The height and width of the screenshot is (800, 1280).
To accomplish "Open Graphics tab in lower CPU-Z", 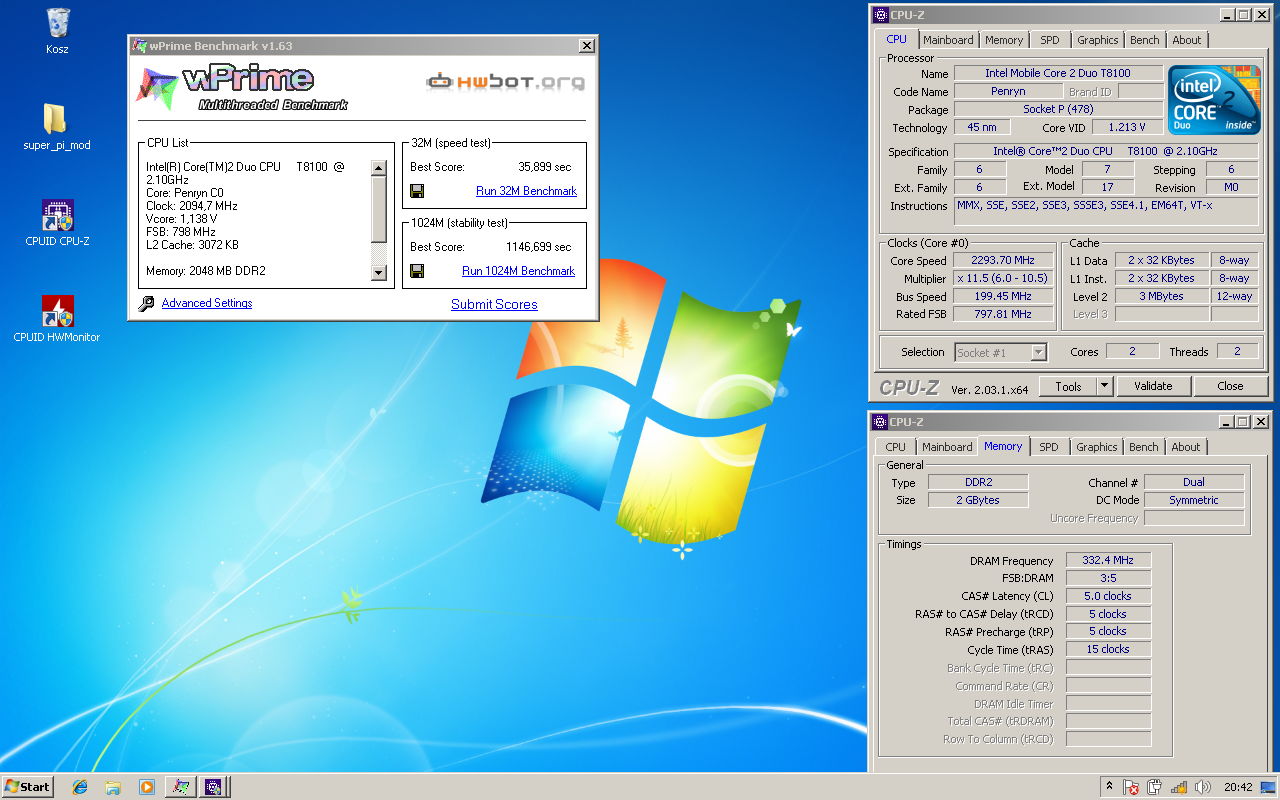I will pyautogui.click(x=1096, y=447).
